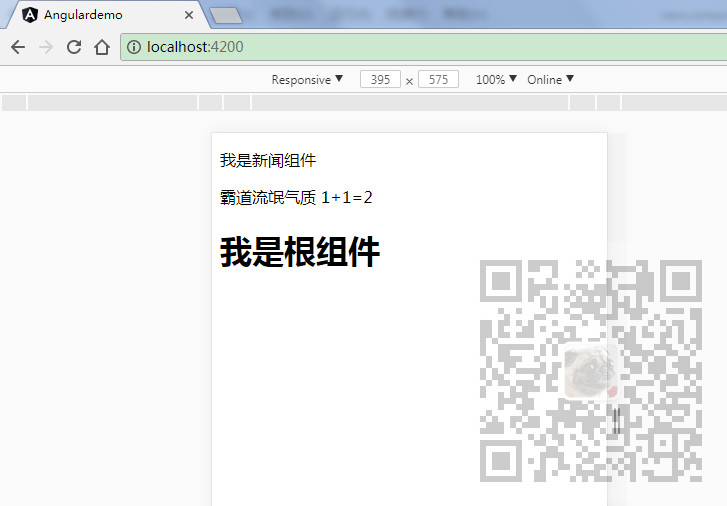Image resolution: width=727 pixels, height=506 pixels.
Task: Open the 100% zoom dropdown
Action: coord(496,79)
